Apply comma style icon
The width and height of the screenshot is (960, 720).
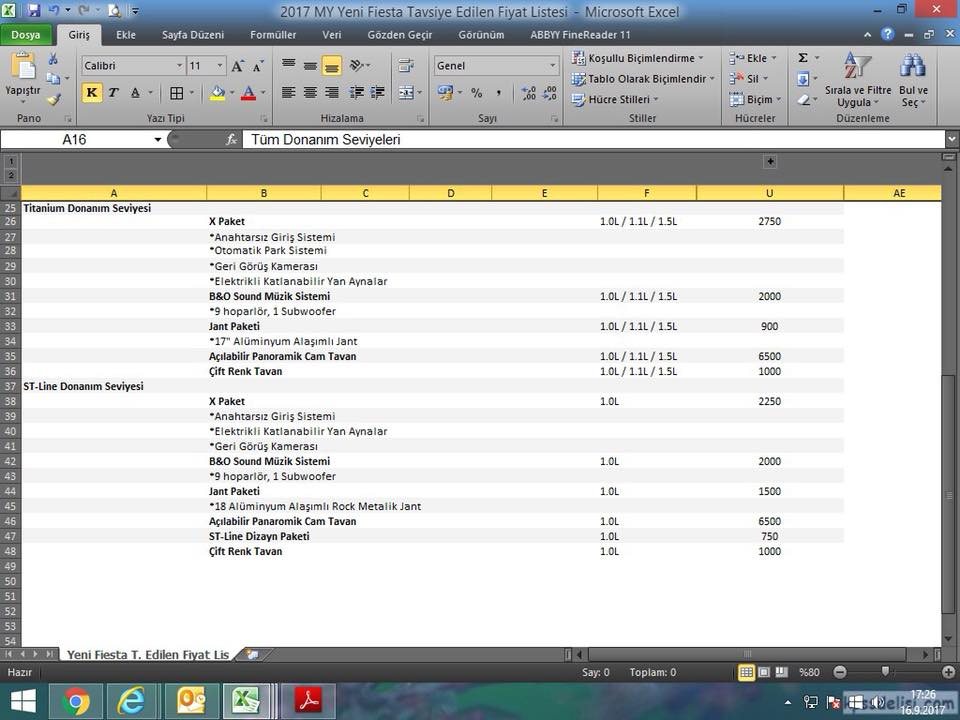(498, 93)
